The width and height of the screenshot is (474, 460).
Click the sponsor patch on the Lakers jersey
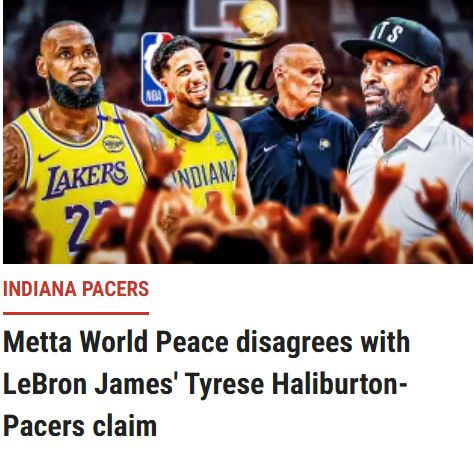pyautogui.click(x=113, y=144)
